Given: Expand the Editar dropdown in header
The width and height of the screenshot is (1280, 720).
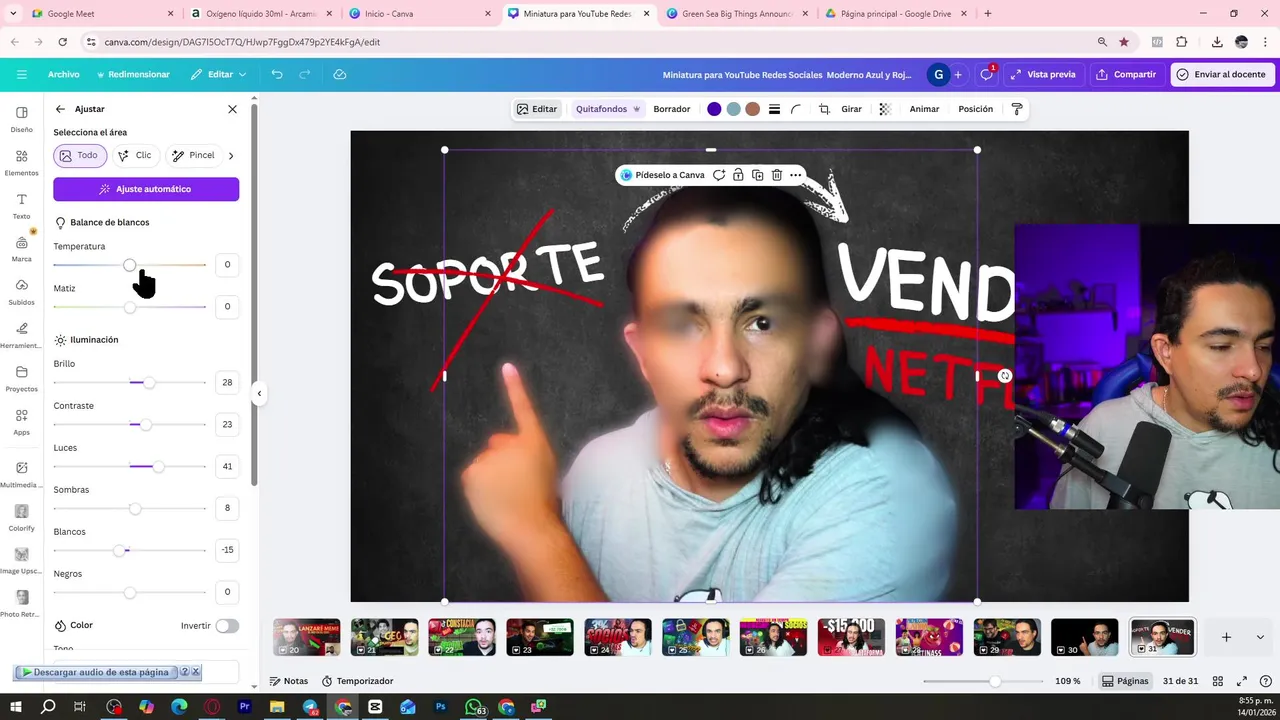Looking at the screenshot, I should tap(219, 74).
